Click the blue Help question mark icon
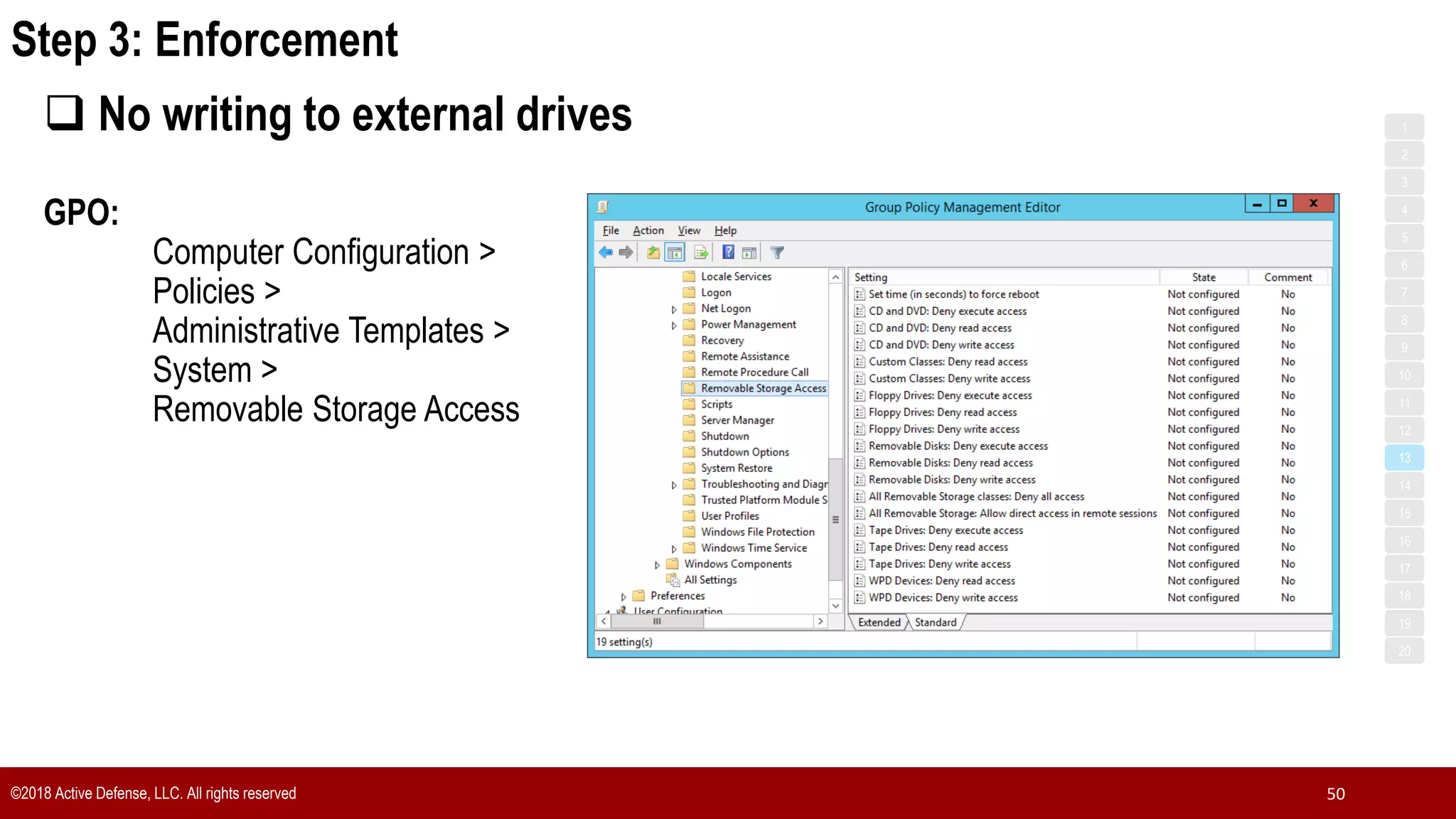 point(728,252)
